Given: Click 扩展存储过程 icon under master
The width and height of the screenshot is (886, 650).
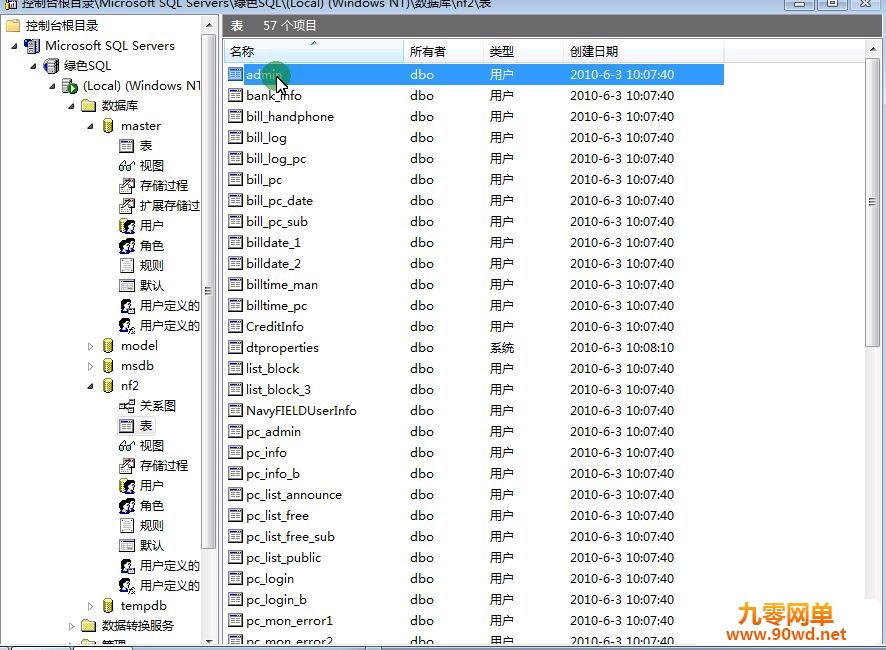Looking at the screenshot, I should [127, 206].
